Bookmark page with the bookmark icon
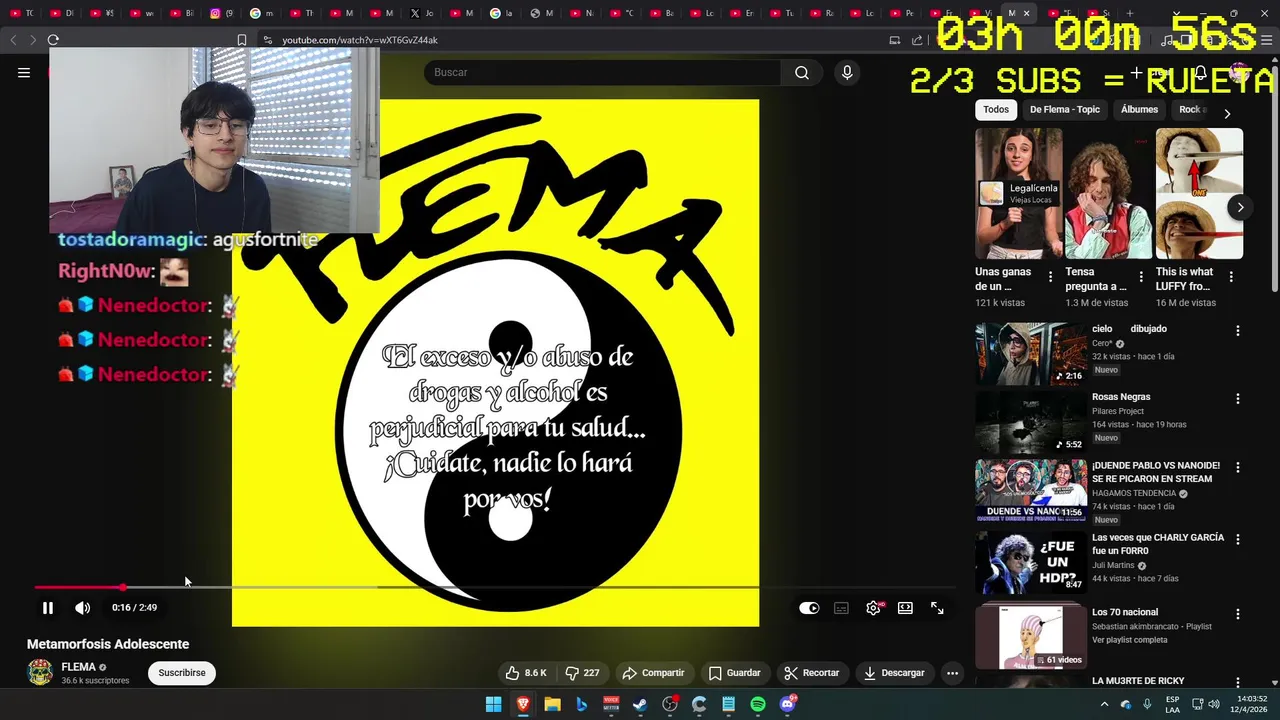1280x720 pixels. pyautogui.click(x=241, y=40)
